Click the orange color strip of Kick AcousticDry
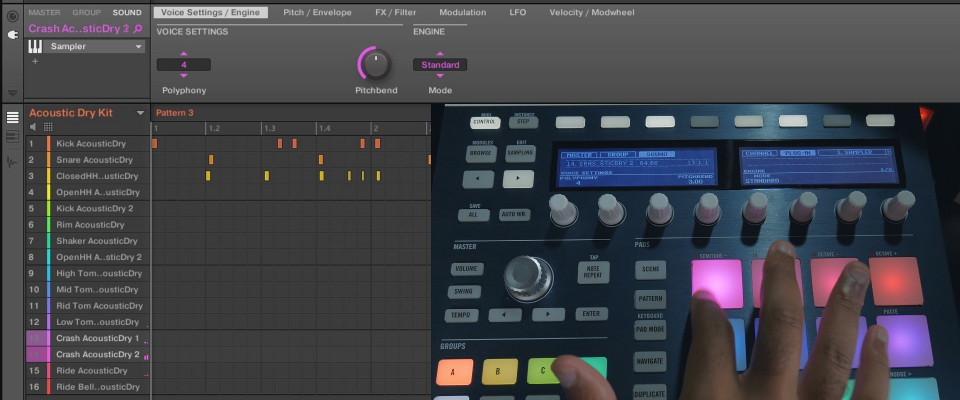Image resolution: width=960 pixels, height=400 pixels. (48, 143)
